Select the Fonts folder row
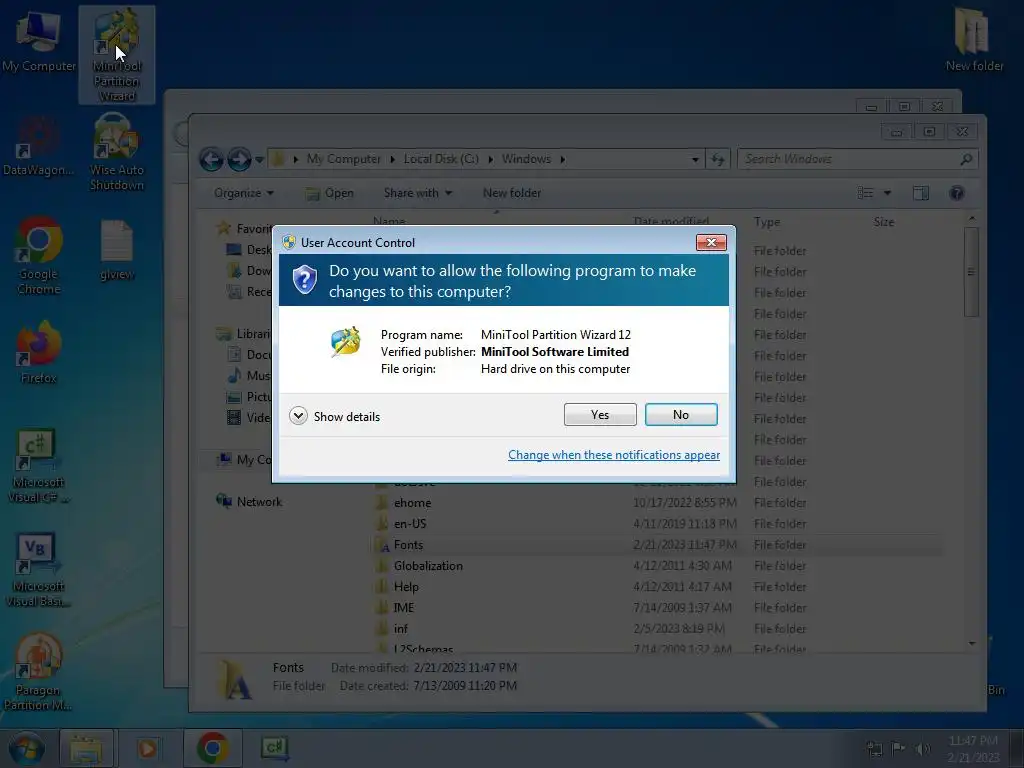 [656, 545]
